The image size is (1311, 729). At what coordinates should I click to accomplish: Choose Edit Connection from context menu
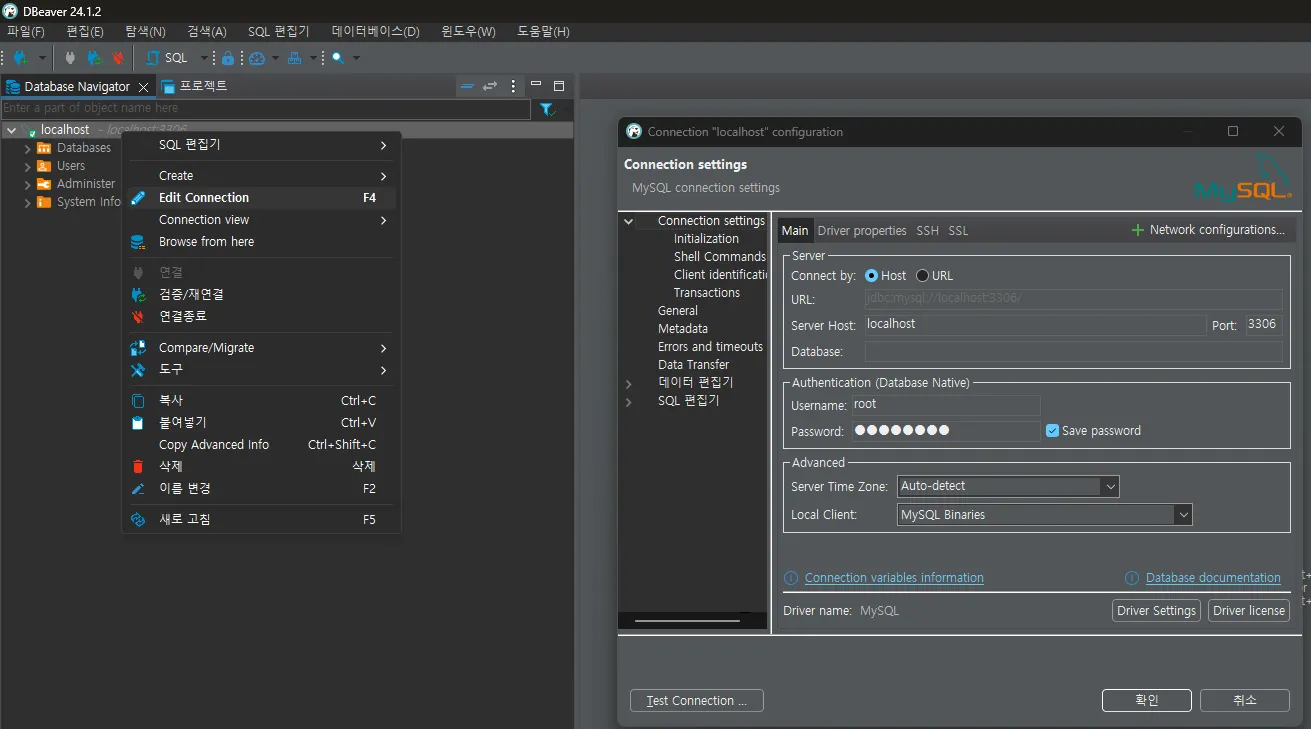pyautogui.click(x=204, y=198)
